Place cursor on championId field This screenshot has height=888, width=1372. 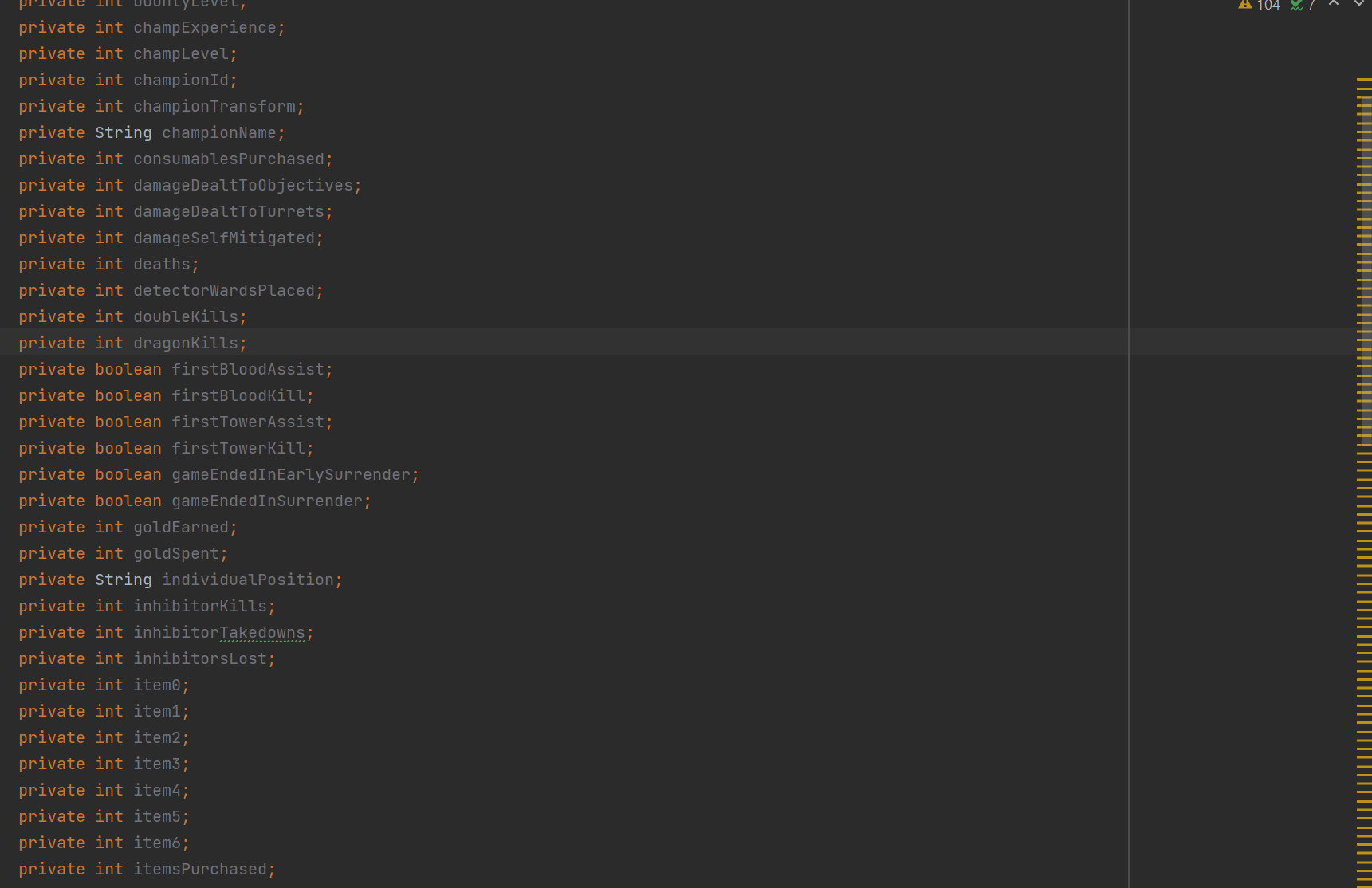[181, 81]
